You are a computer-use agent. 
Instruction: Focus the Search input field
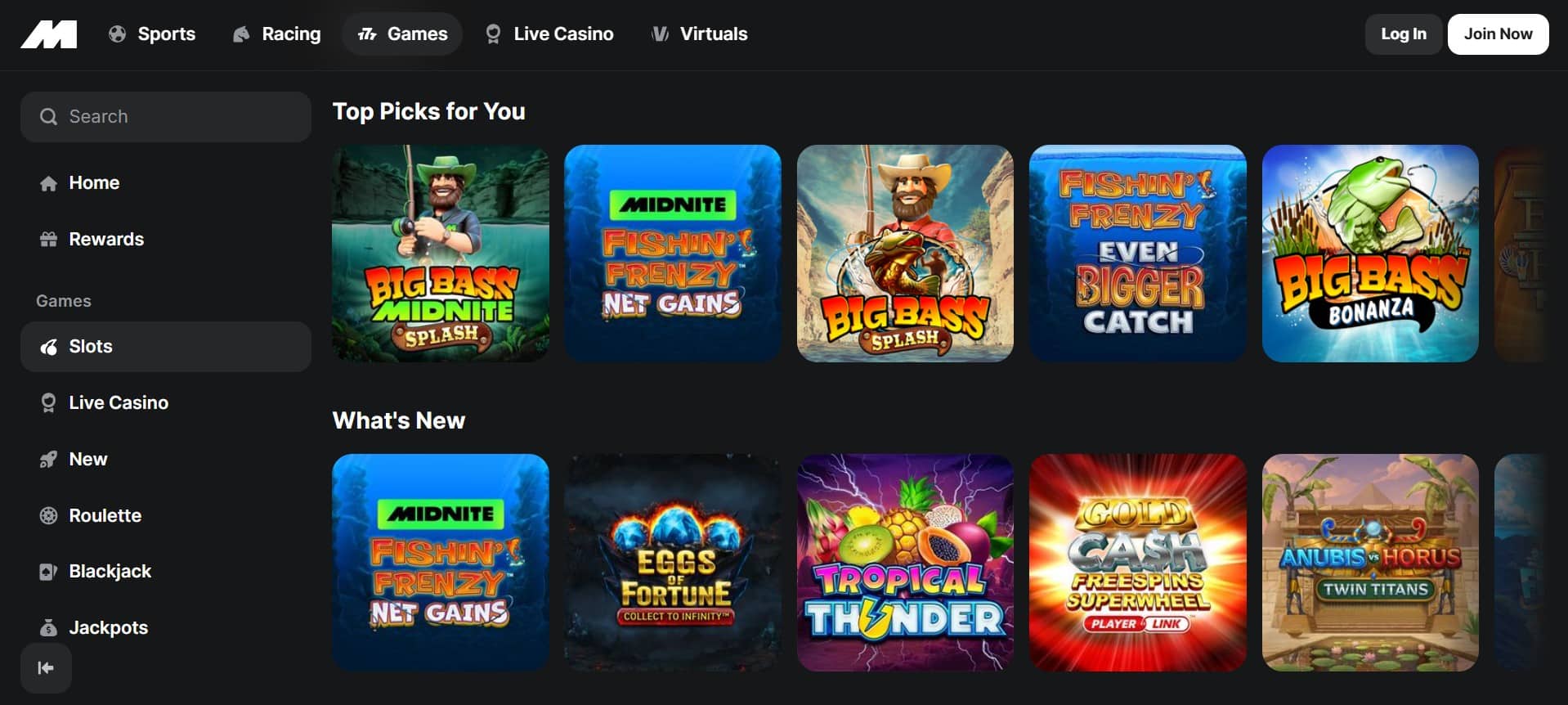click(166, 117)
